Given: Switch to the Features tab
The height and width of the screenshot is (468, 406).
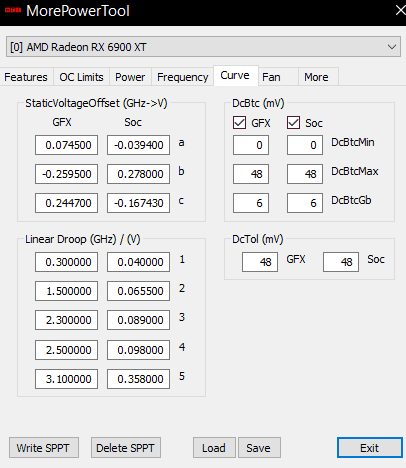Looking at the screenshot, I should click(26, 77).
